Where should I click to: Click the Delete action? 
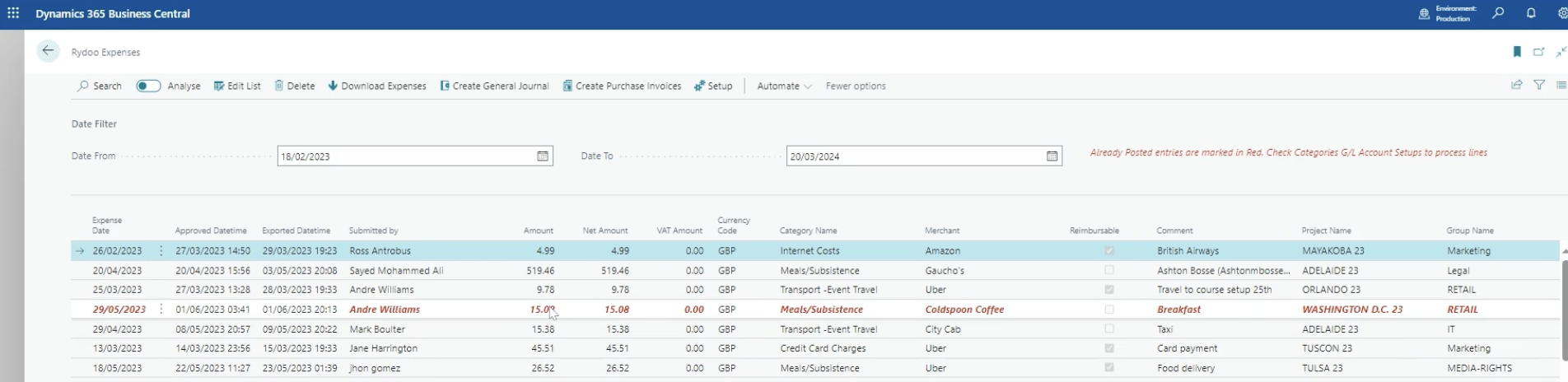[x=294, y=86]
